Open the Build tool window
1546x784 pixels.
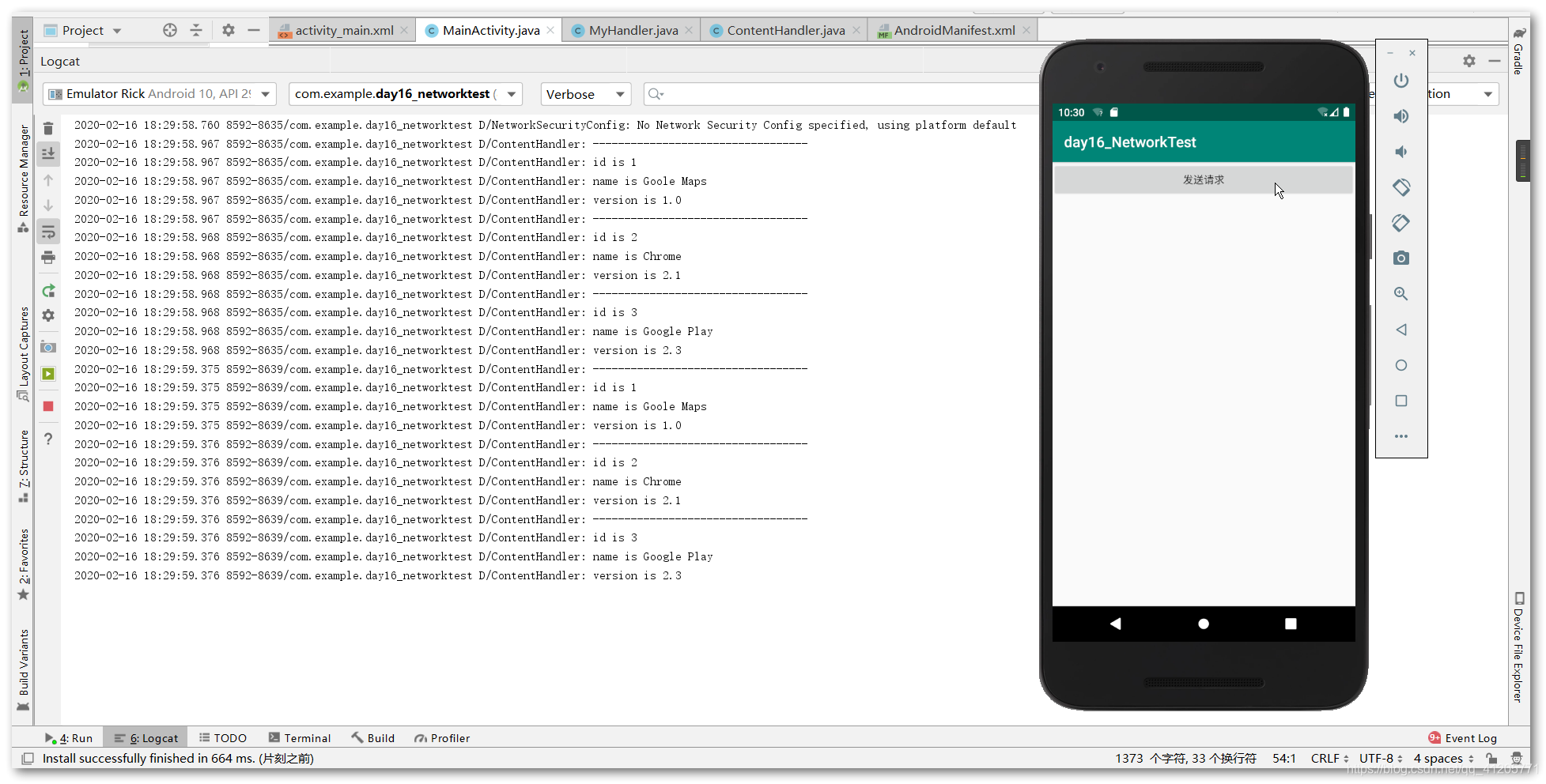pos(372,738)
